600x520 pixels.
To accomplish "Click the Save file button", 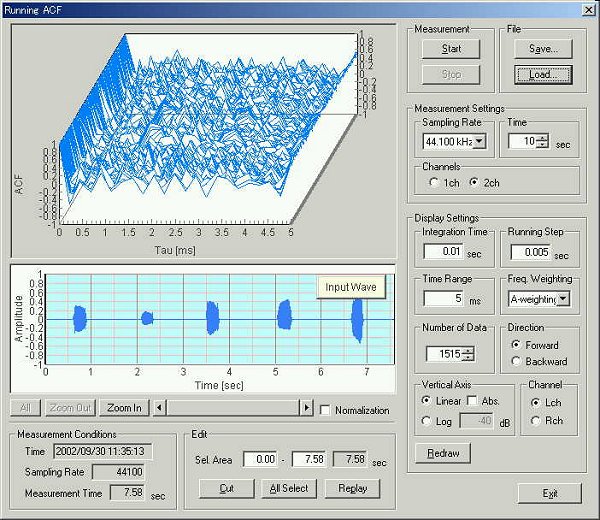I will pyautogui.click(x=544, y=48).
